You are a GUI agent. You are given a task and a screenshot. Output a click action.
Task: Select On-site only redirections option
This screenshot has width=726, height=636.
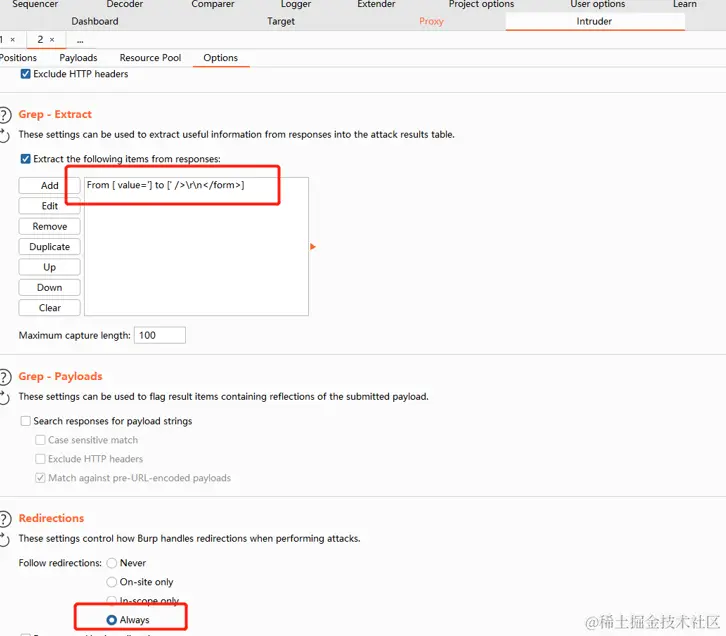tap(112, 582)
